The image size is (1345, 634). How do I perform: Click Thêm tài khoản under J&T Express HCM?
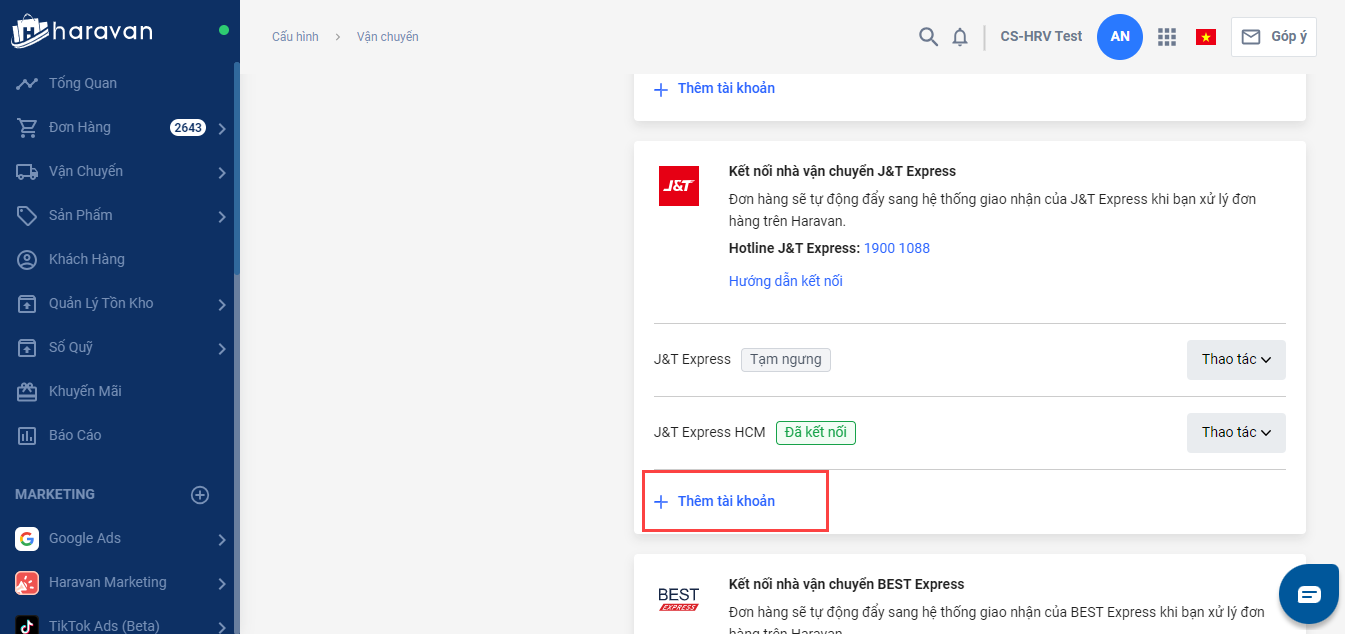pyautogui.click(x=725, y=501)
